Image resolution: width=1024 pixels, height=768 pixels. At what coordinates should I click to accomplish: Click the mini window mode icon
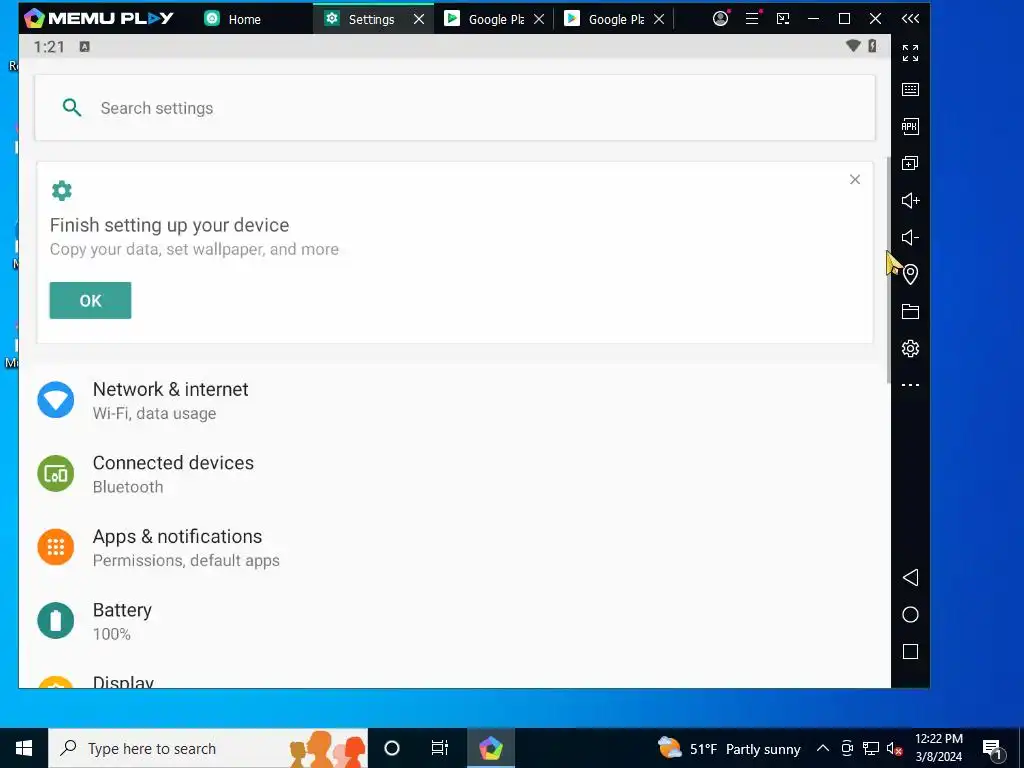[782, 18]
